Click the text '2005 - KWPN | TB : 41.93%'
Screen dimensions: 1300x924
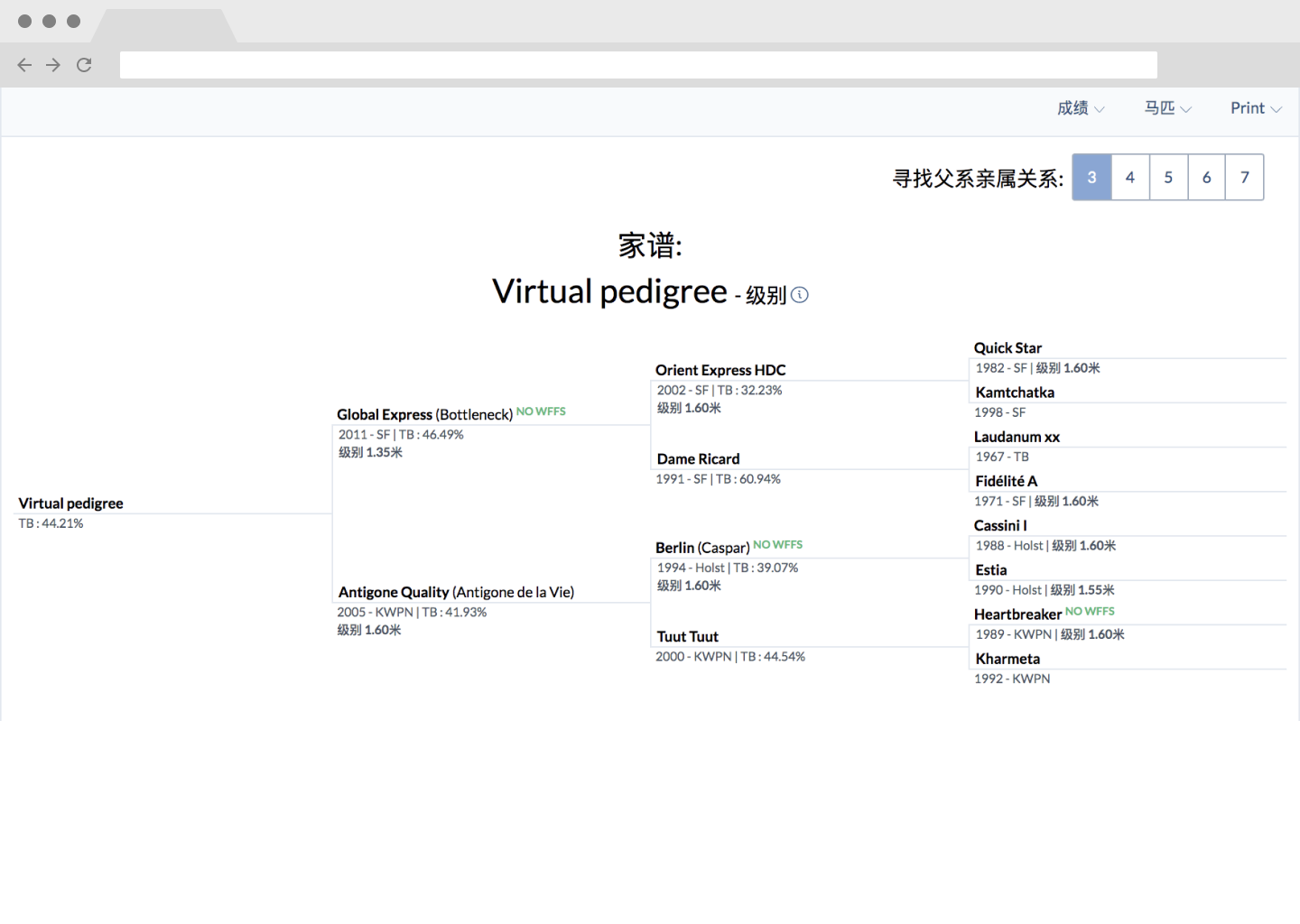point(412,613)
